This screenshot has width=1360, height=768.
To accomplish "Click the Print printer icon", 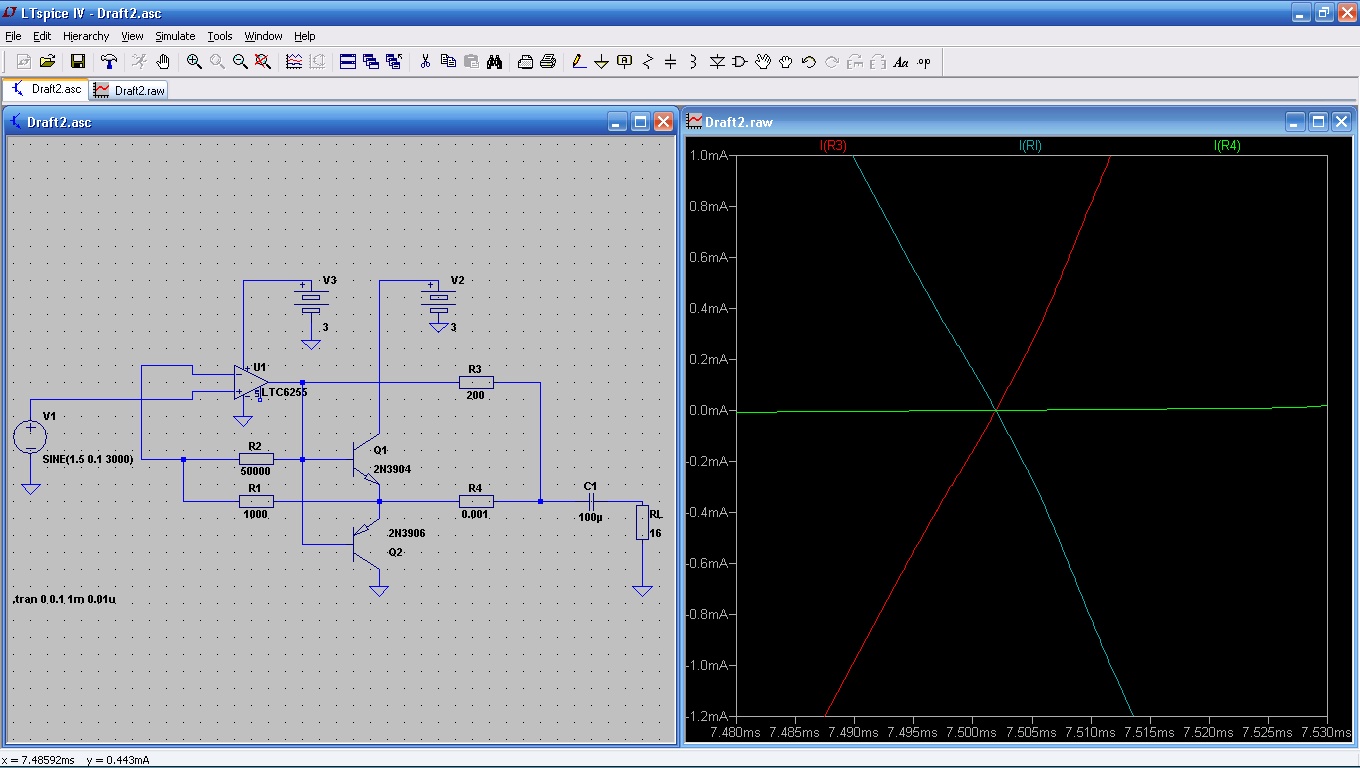I will pyautogui.click(x=548, y=62).
